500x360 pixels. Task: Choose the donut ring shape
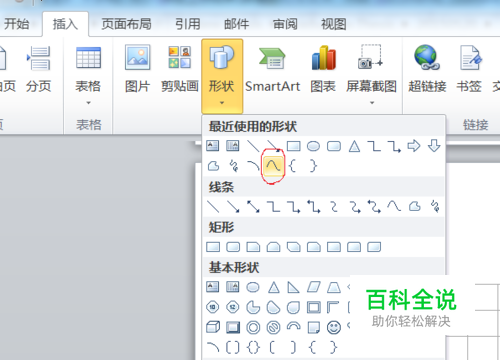tap(253, 327)
